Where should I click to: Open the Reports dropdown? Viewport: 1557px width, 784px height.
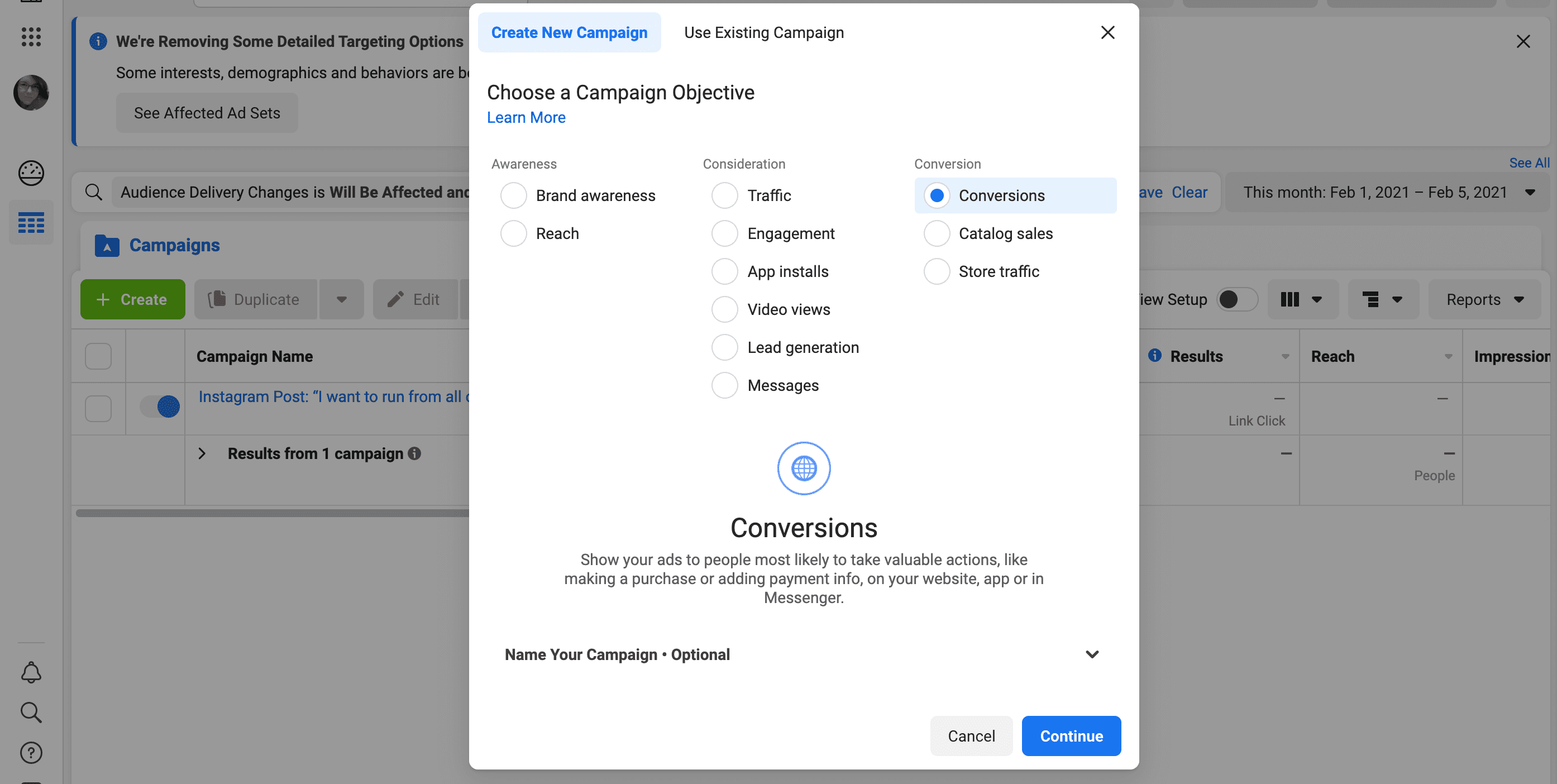[x=1484, y=299]
